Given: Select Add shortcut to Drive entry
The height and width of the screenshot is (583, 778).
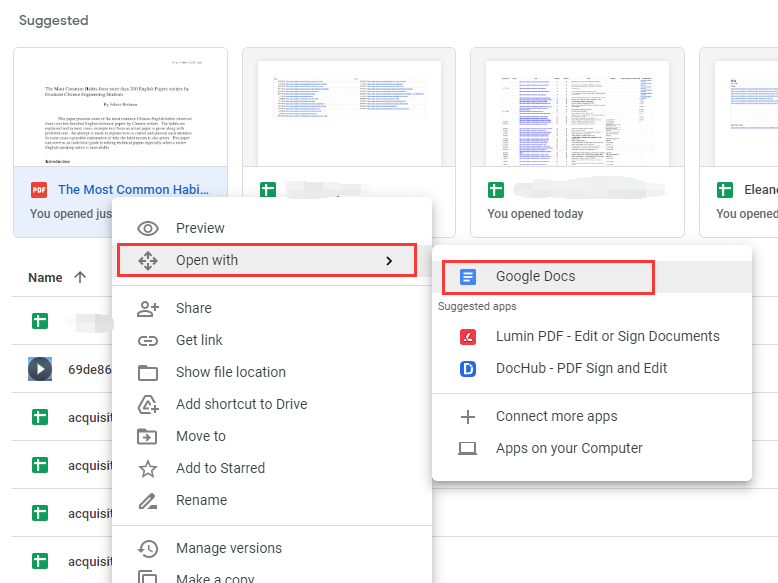Looking at the screenshot, I should (x=272, y=404).
